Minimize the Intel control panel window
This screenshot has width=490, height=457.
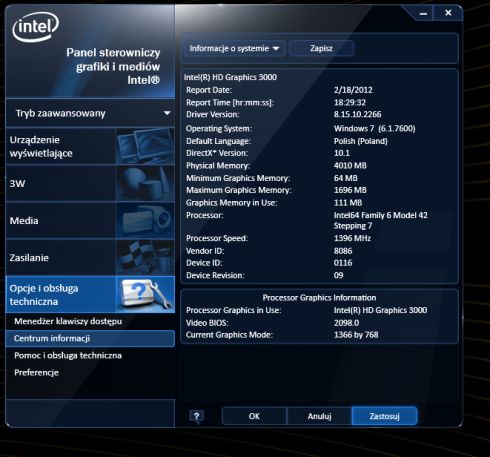point(423,14)
